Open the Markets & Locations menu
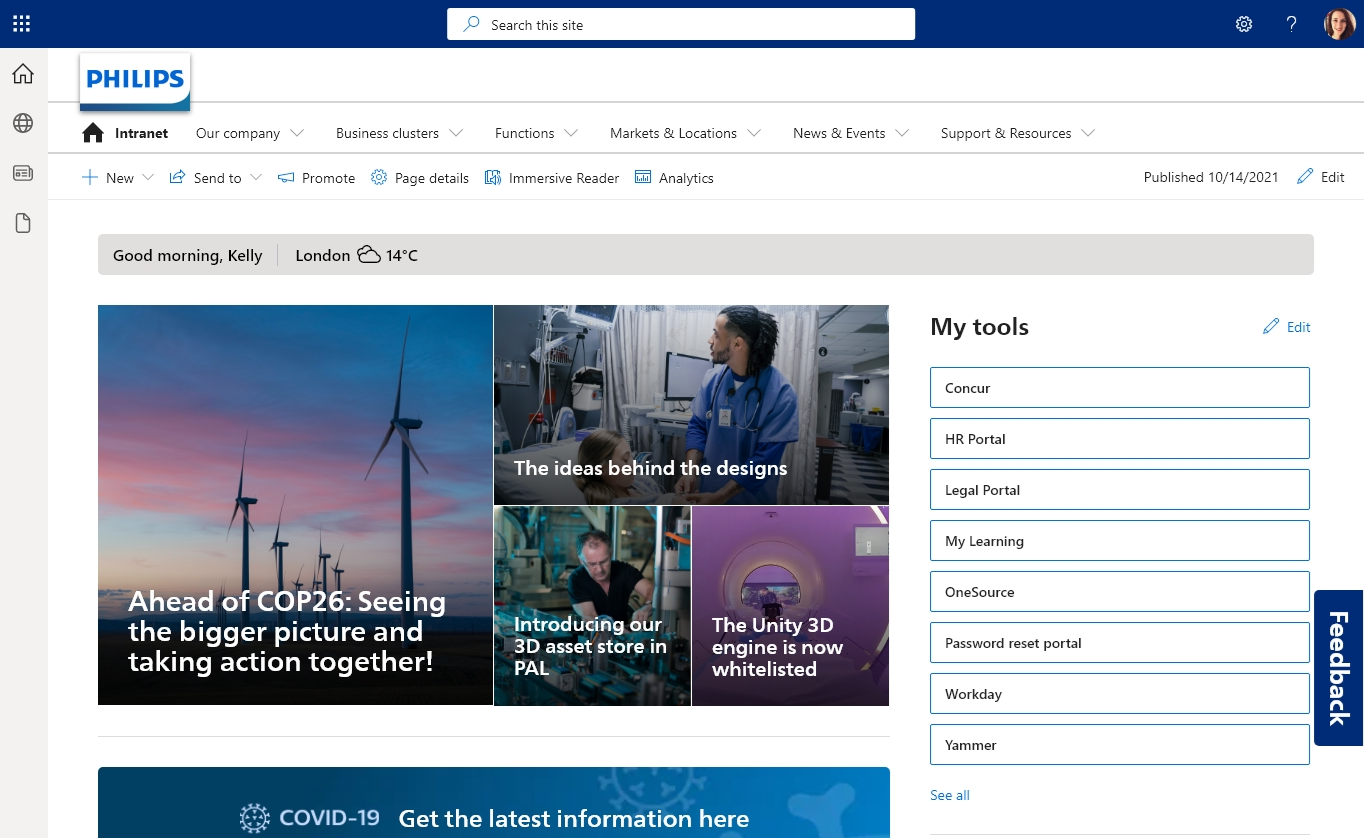 pyautogui.click(x=673, y=133)
